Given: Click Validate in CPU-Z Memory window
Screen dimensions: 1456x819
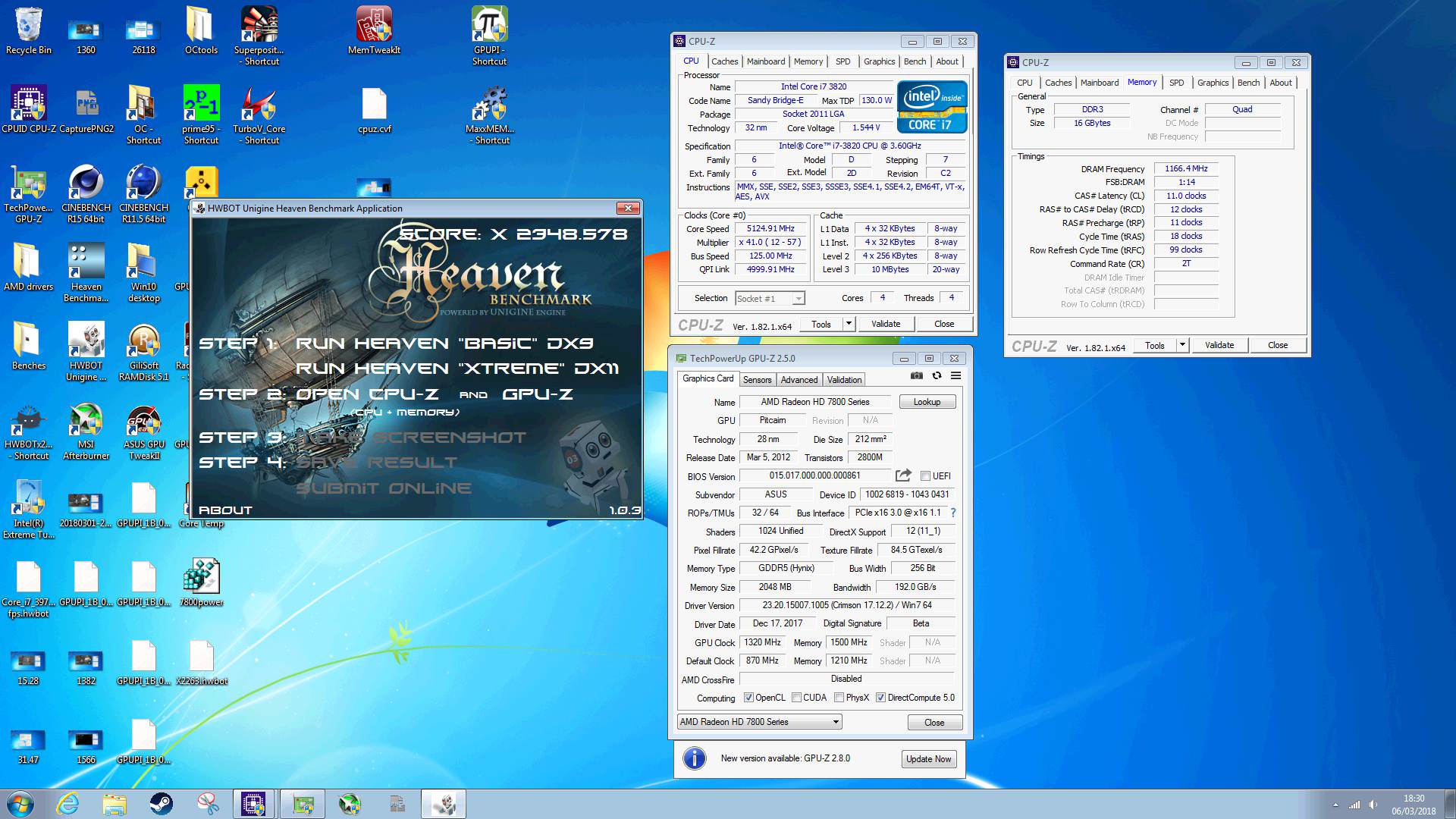Looking at the screenshot, I should pos(1219,345).
